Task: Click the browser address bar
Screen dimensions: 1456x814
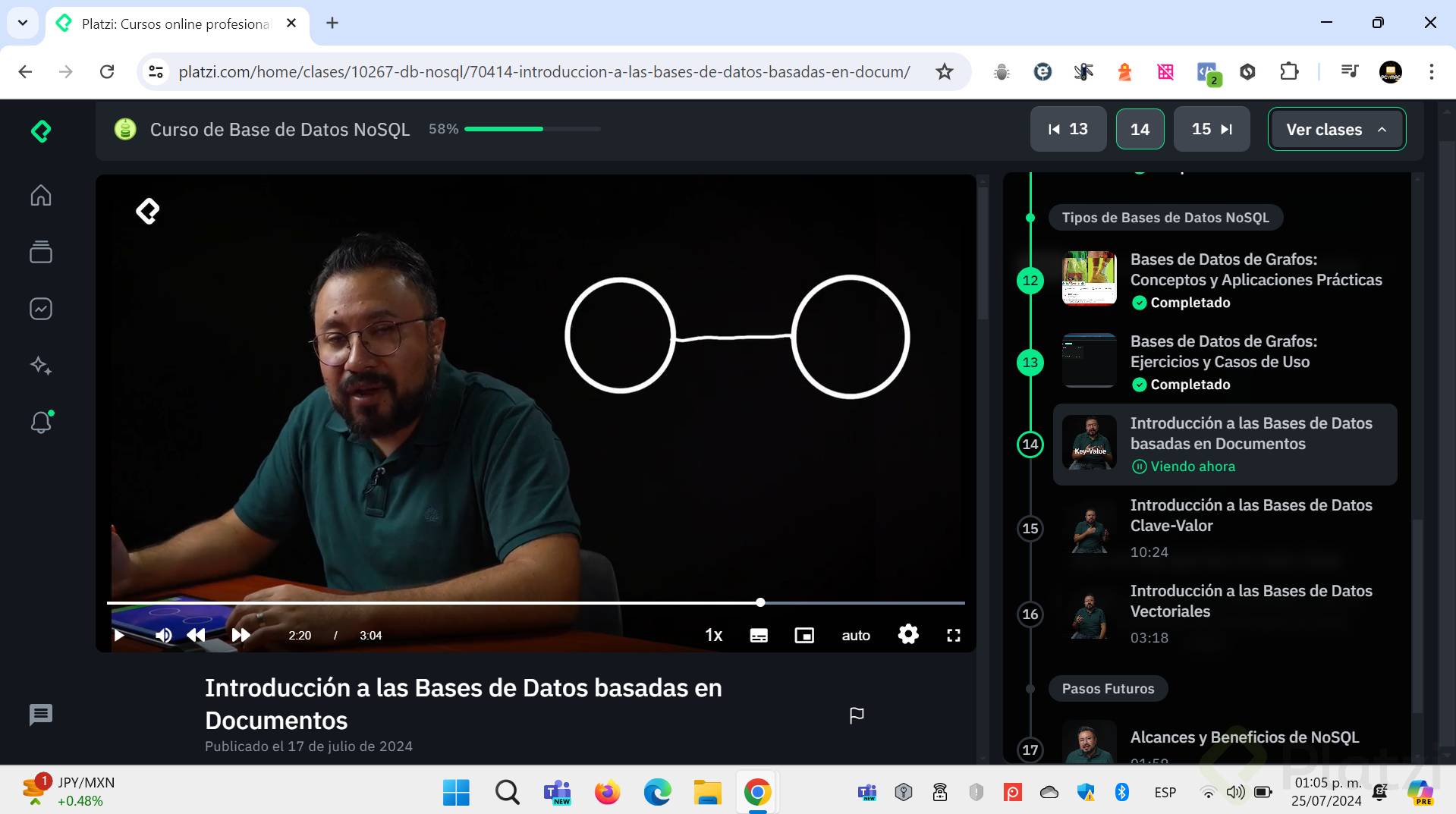Action: tap(544, 72)
